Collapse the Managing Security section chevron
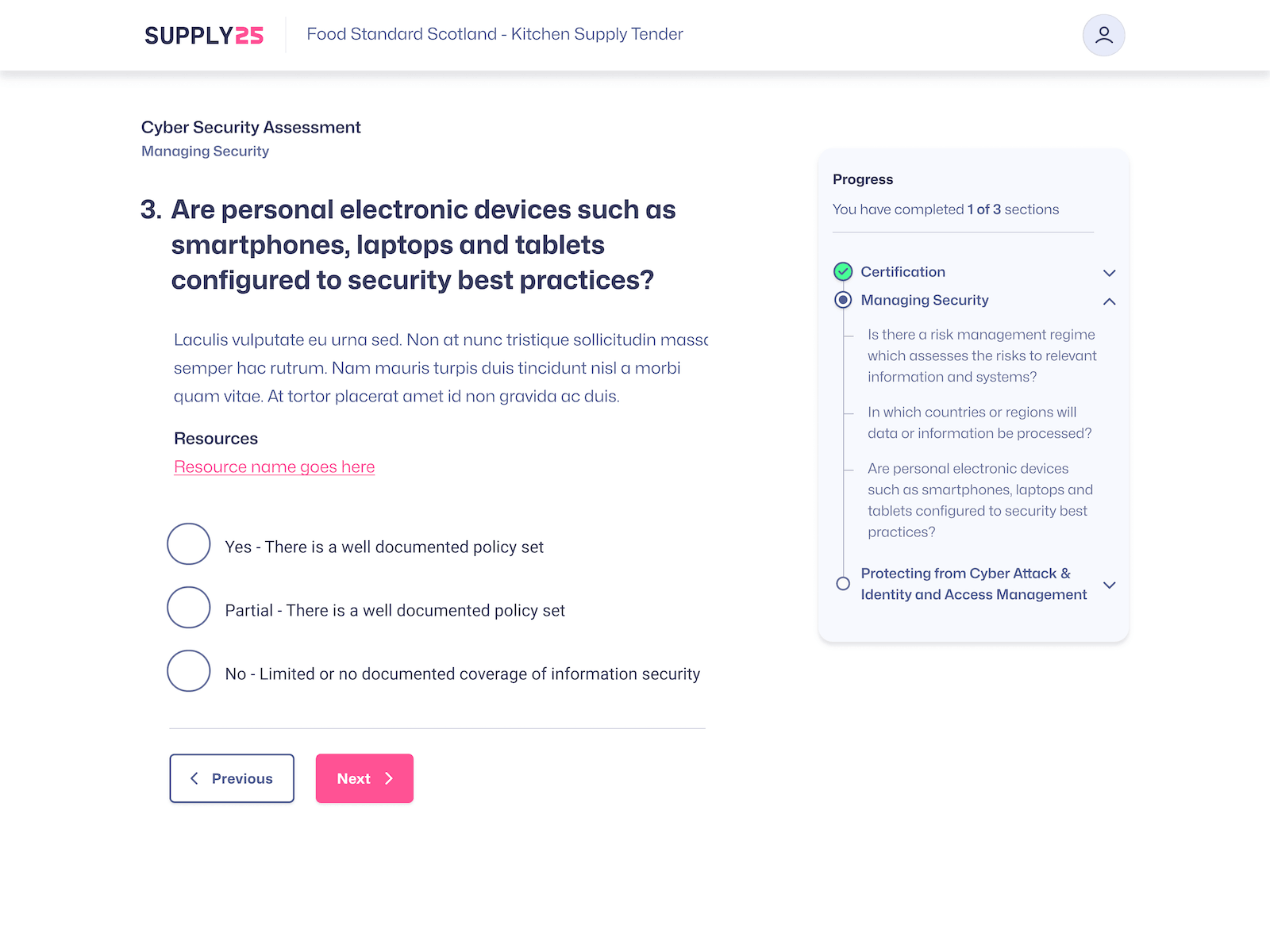 coord(1110,301)
